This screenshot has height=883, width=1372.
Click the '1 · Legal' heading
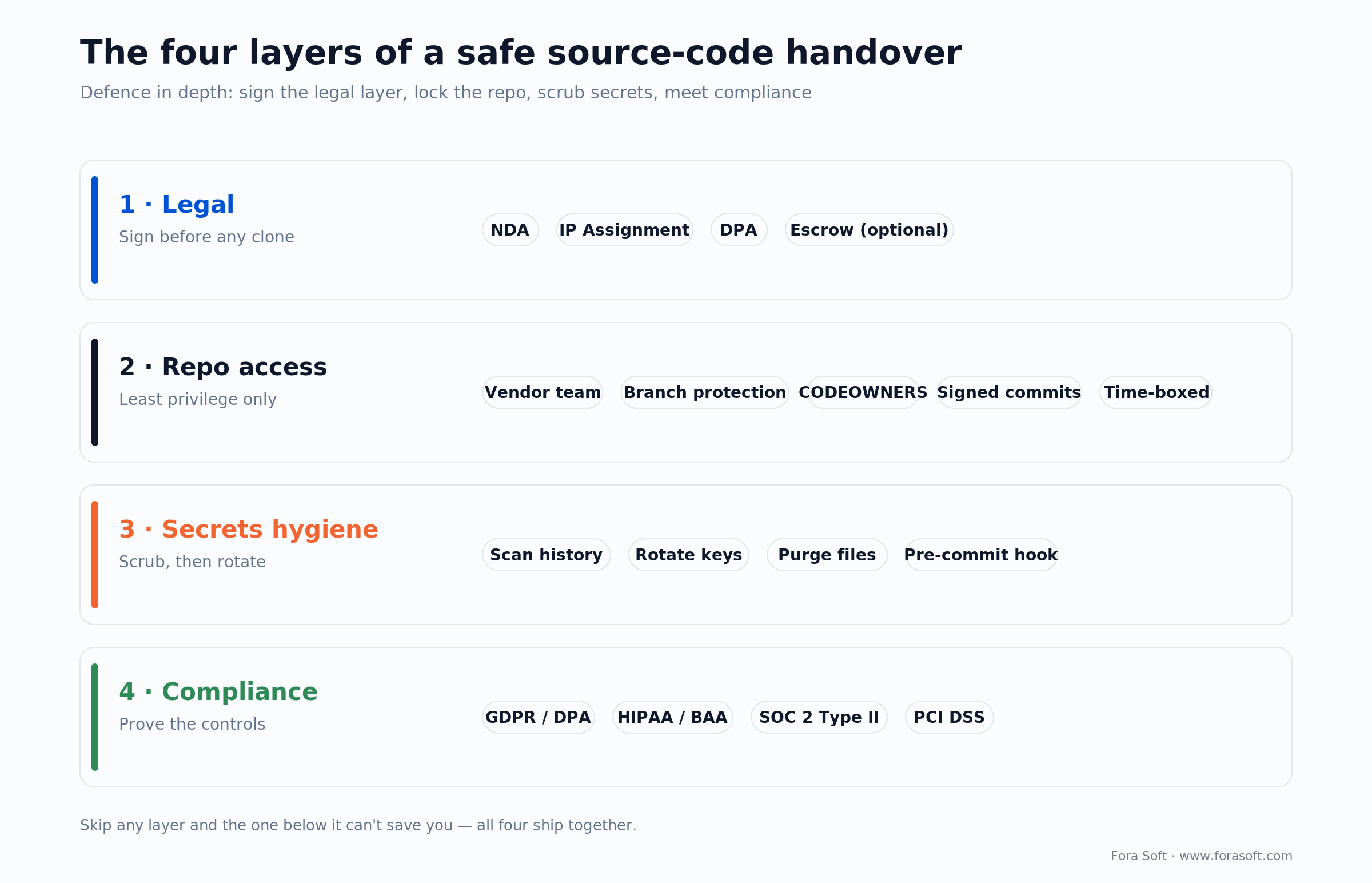(x=177, y=205)
